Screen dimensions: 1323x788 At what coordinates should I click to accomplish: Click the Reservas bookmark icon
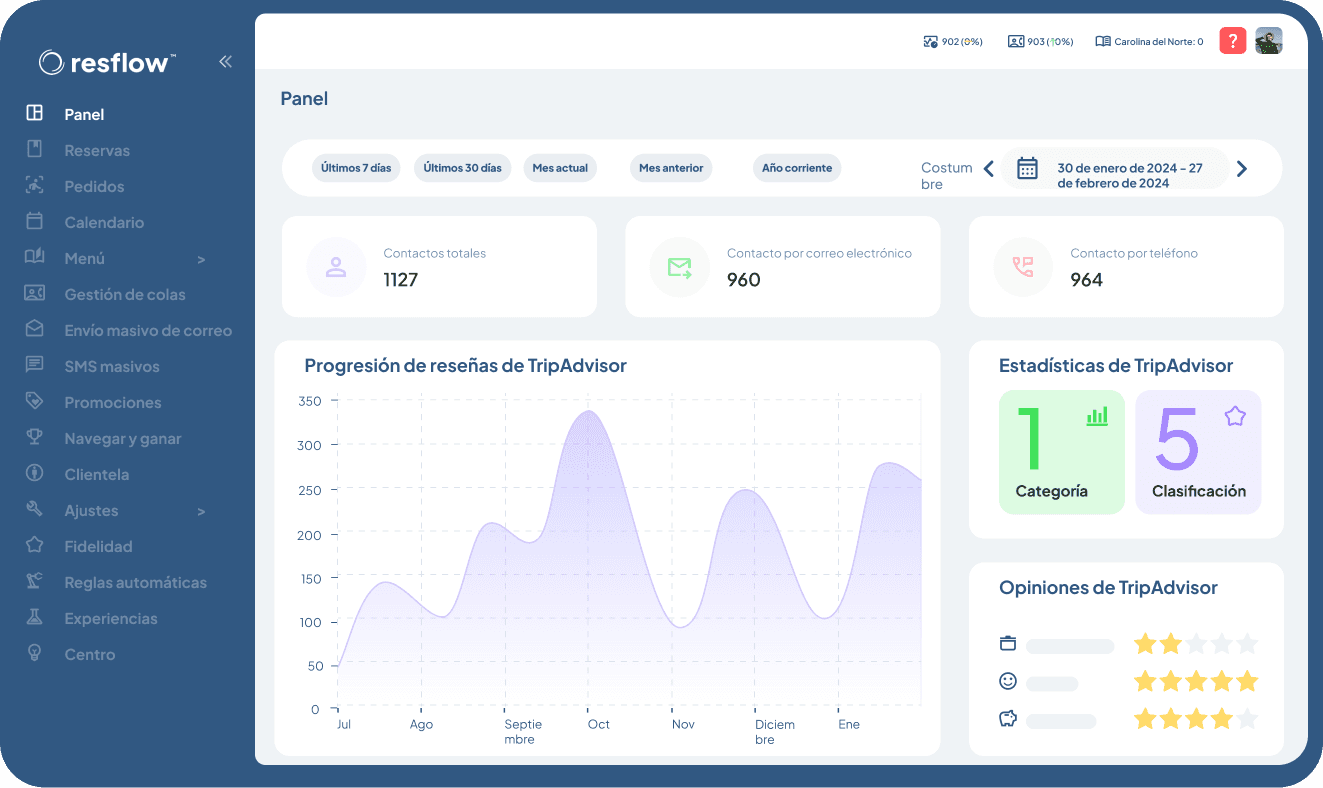(x=35, y=149)
